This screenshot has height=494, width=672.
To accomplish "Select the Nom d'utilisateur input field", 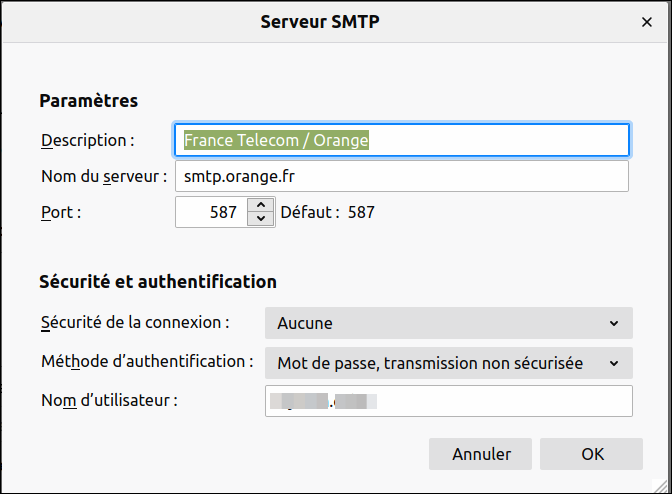I will tap(448, 401).
